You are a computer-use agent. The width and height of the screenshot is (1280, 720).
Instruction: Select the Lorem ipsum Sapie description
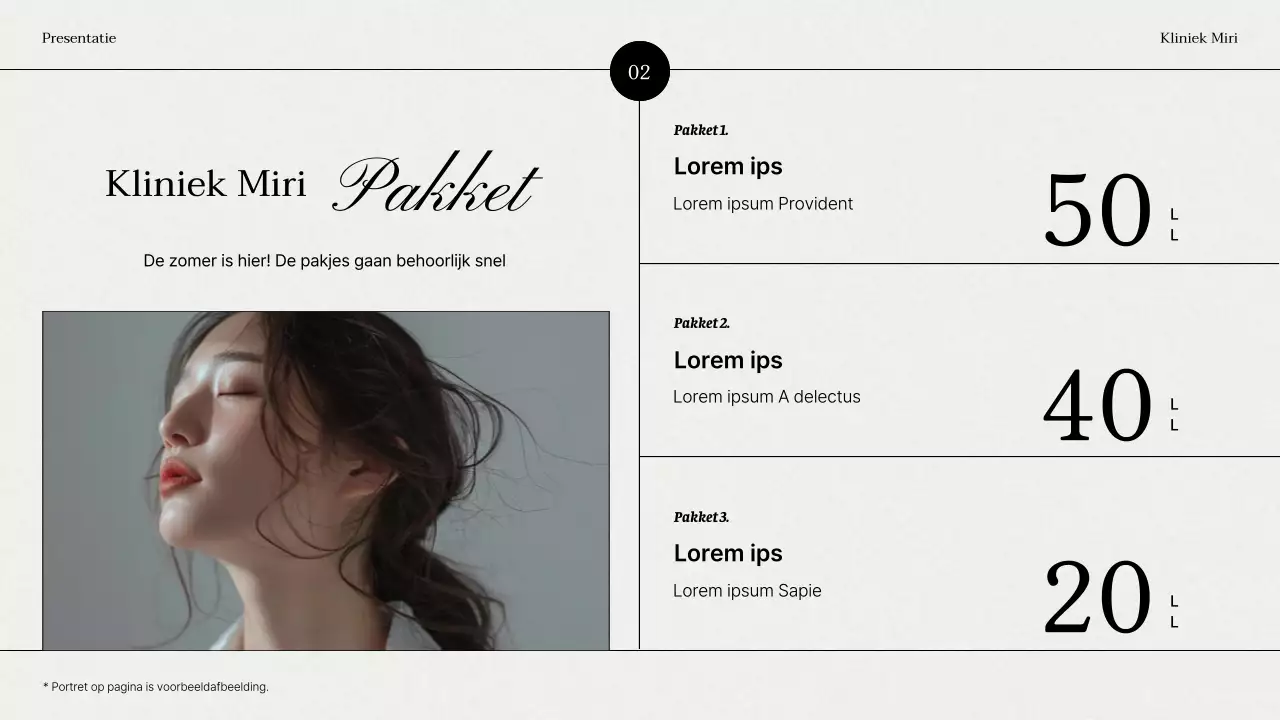click(x=747, y=591)
